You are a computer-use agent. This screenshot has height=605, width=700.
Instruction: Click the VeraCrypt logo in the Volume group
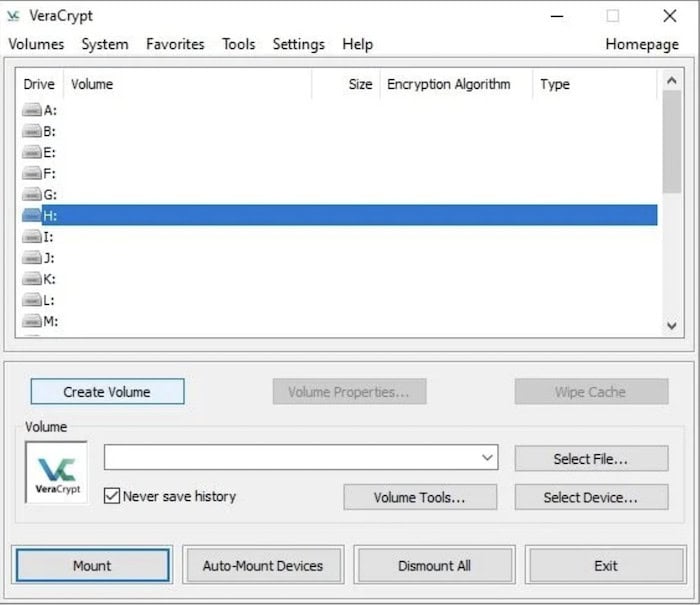pos(57,472)
